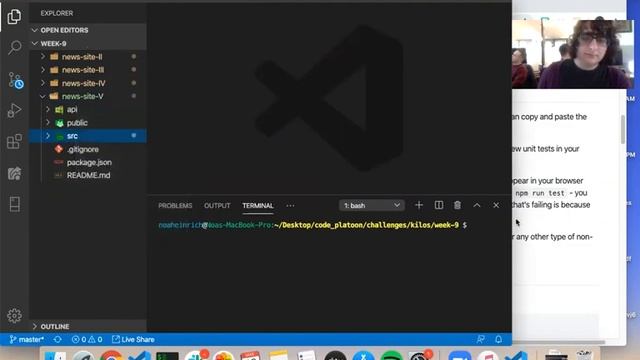This screenshot has width=640, height=360.
Task: Open the Live Share activity bar icon above the bottom-most icon
Action: (14, 173)
